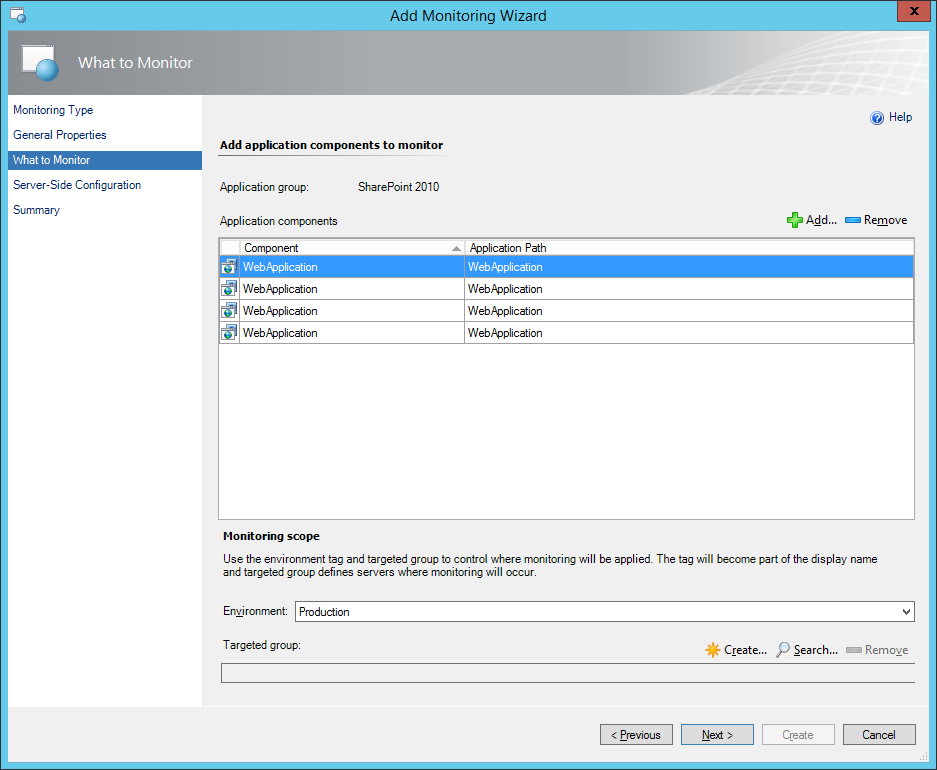The width and height of the screenshot is (937, 770).
Task: Open the Environment dropdown
Action: point(905,612)
